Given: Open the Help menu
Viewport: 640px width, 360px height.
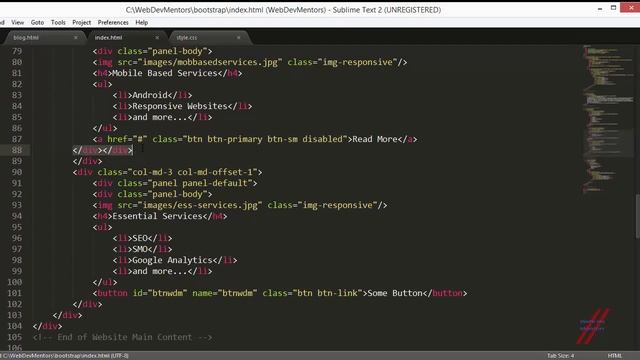Looking at the screenshot, I should 142,22.
